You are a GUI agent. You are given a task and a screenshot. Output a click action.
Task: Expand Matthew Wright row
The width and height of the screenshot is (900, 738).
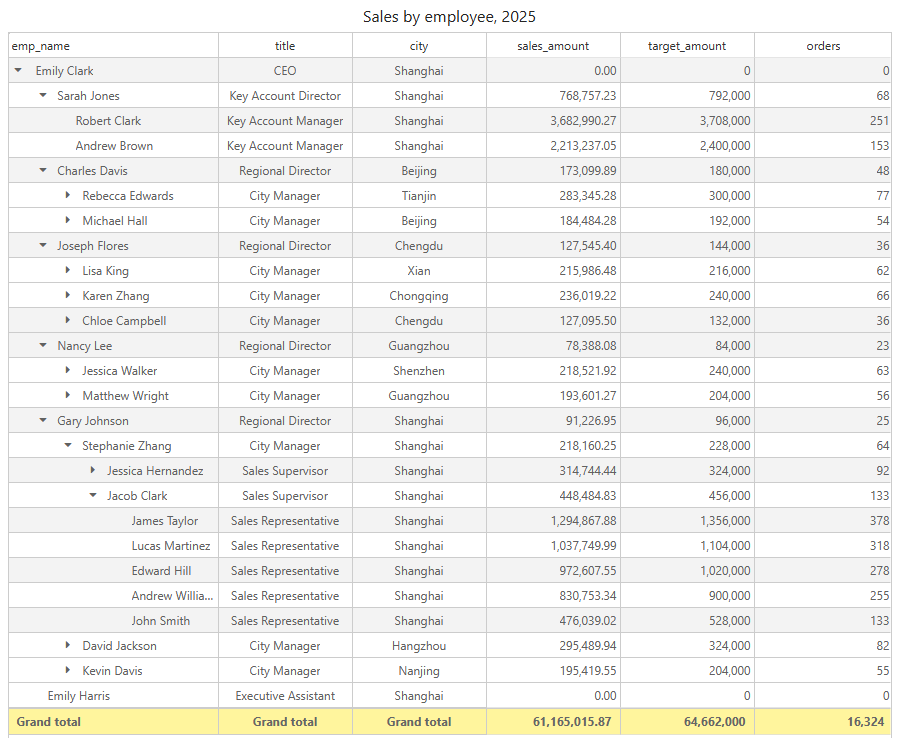tap(68, 395)
